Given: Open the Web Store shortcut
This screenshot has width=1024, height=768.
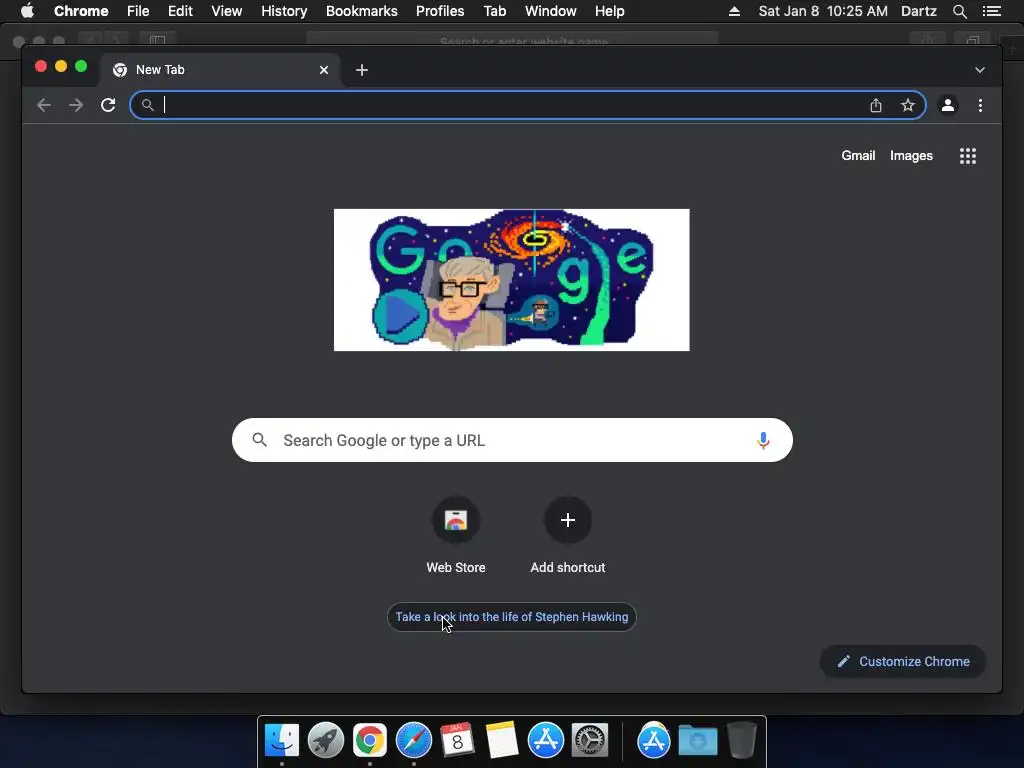Looking at the screenshot, I should (x=456, y=536).
